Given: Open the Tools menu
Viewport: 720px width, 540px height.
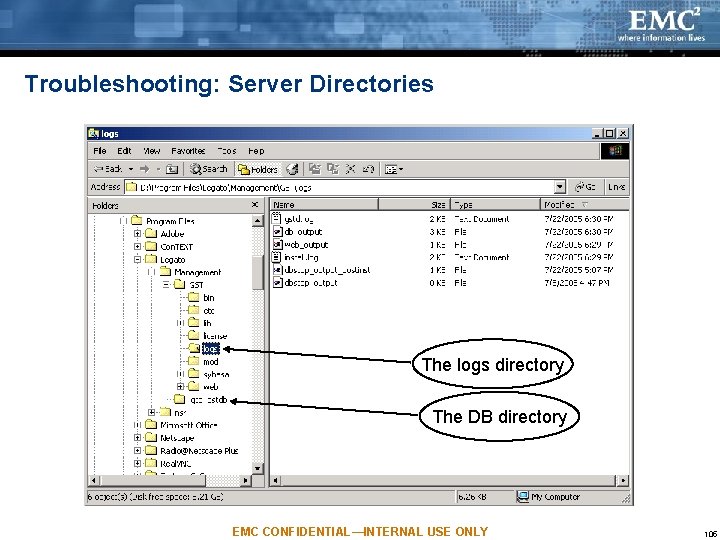Looking at the screenshot, I should point(226,151).
